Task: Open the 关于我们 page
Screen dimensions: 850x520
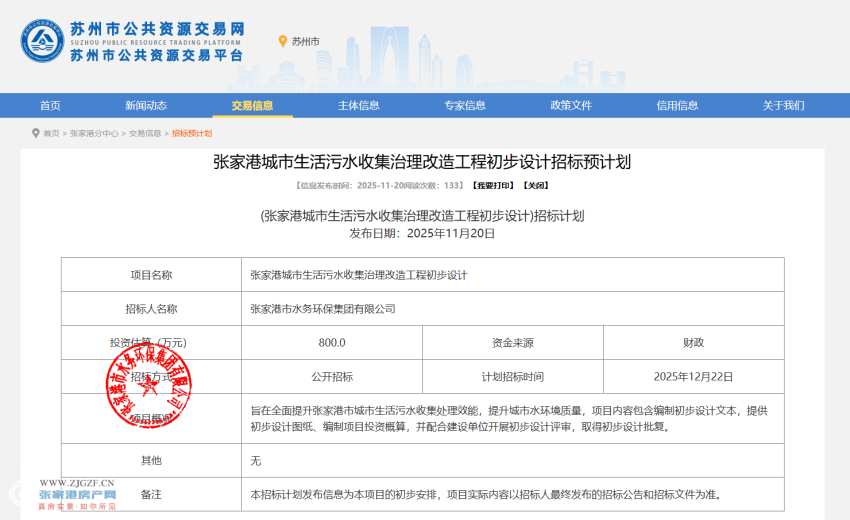Action: 783,105
